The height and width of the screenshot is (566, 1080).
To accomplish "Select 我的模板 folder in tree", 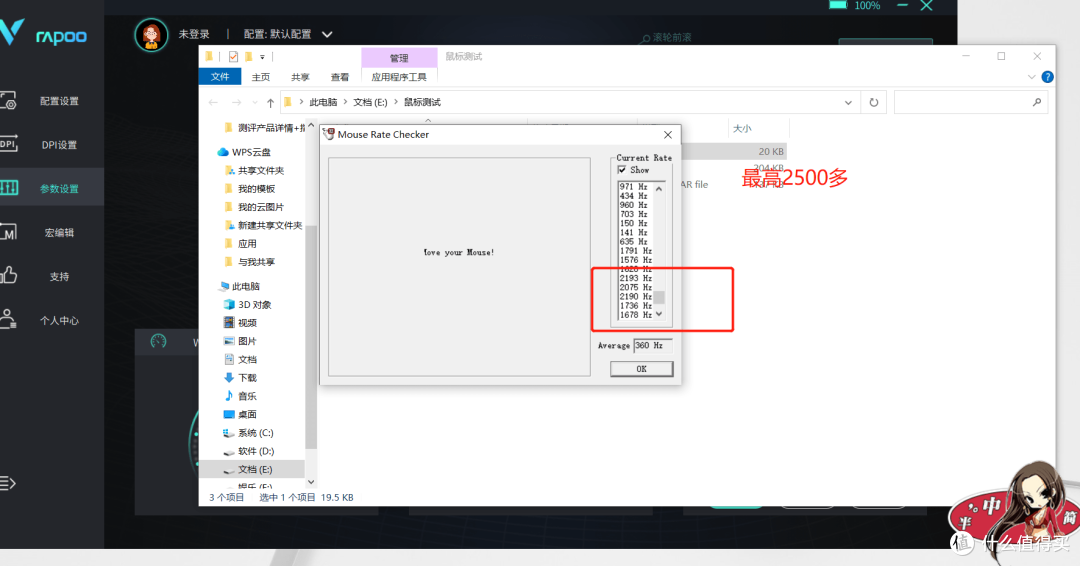I will [x=256, y=189].
